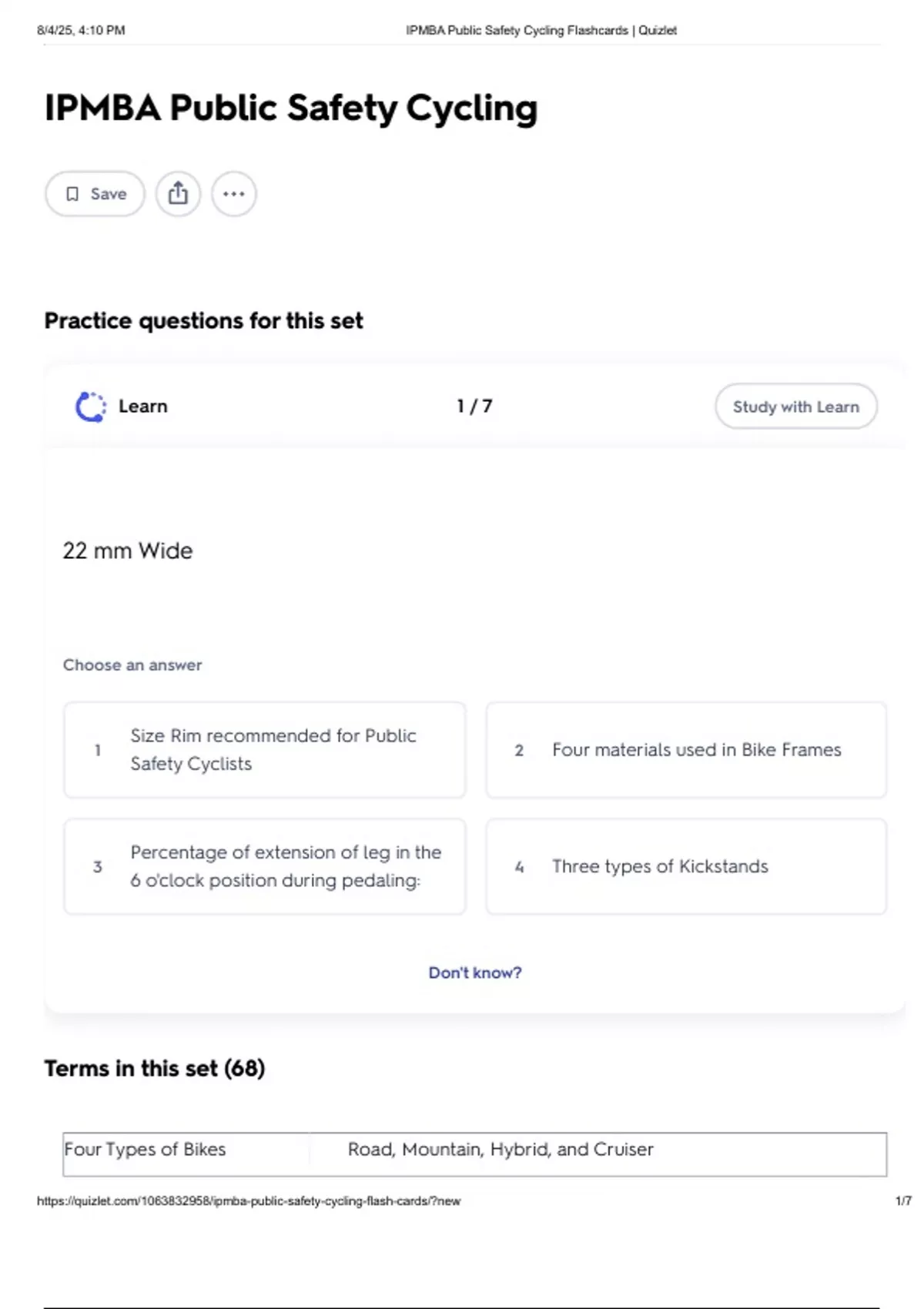The image size is (924, 1309).
Task: Select answer "Size Rim recommended for Public Safety Cyclists"
Action: 265,750
